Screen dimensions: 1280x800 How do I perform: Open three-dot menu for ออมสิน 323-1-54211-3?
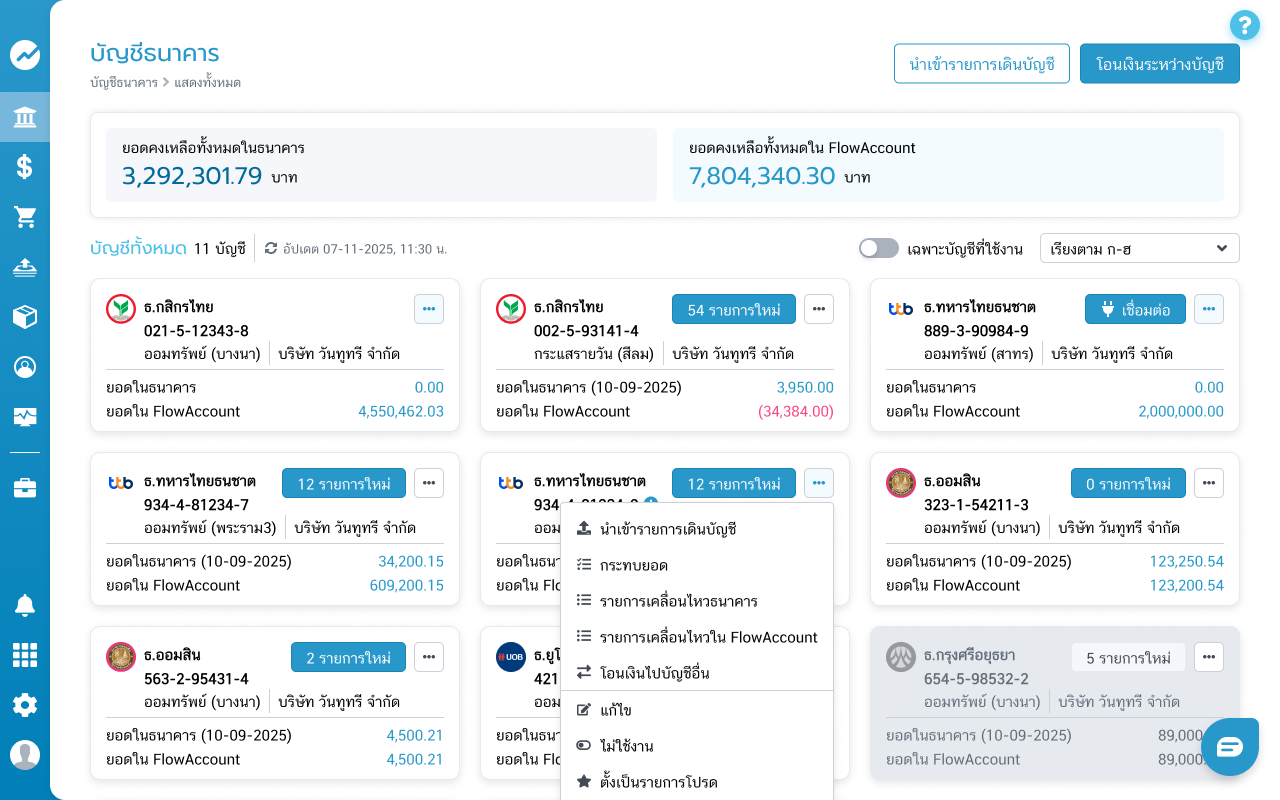1209,483
